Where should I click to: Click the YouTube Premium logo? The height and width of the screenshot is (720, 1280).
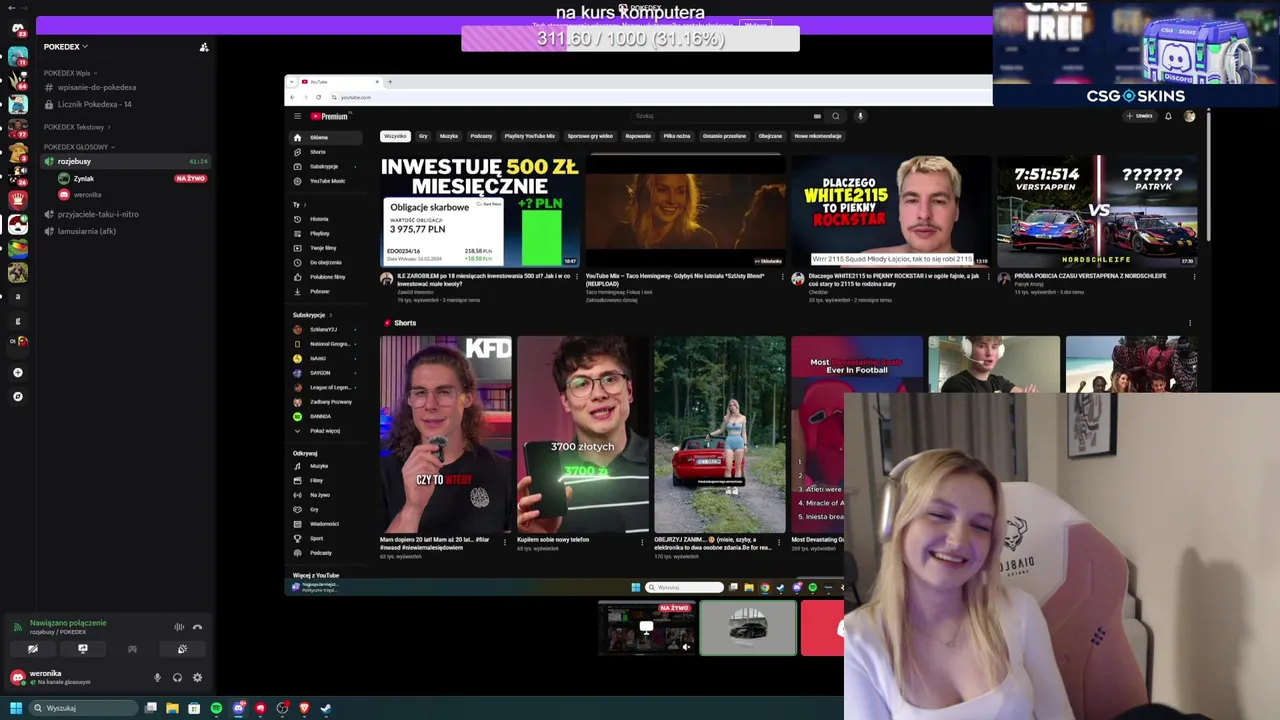[328, 116]
